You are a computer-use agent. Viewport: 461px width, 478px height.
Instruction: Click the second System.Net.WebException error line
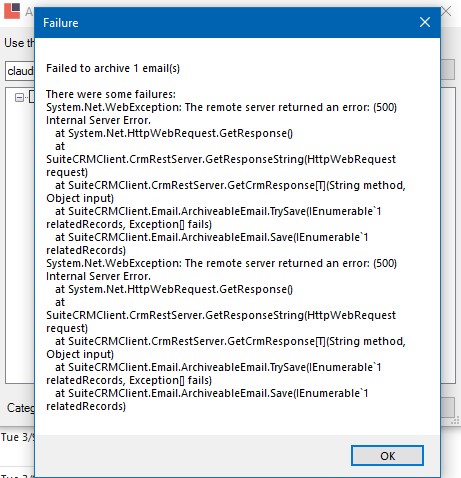point(221,270)
